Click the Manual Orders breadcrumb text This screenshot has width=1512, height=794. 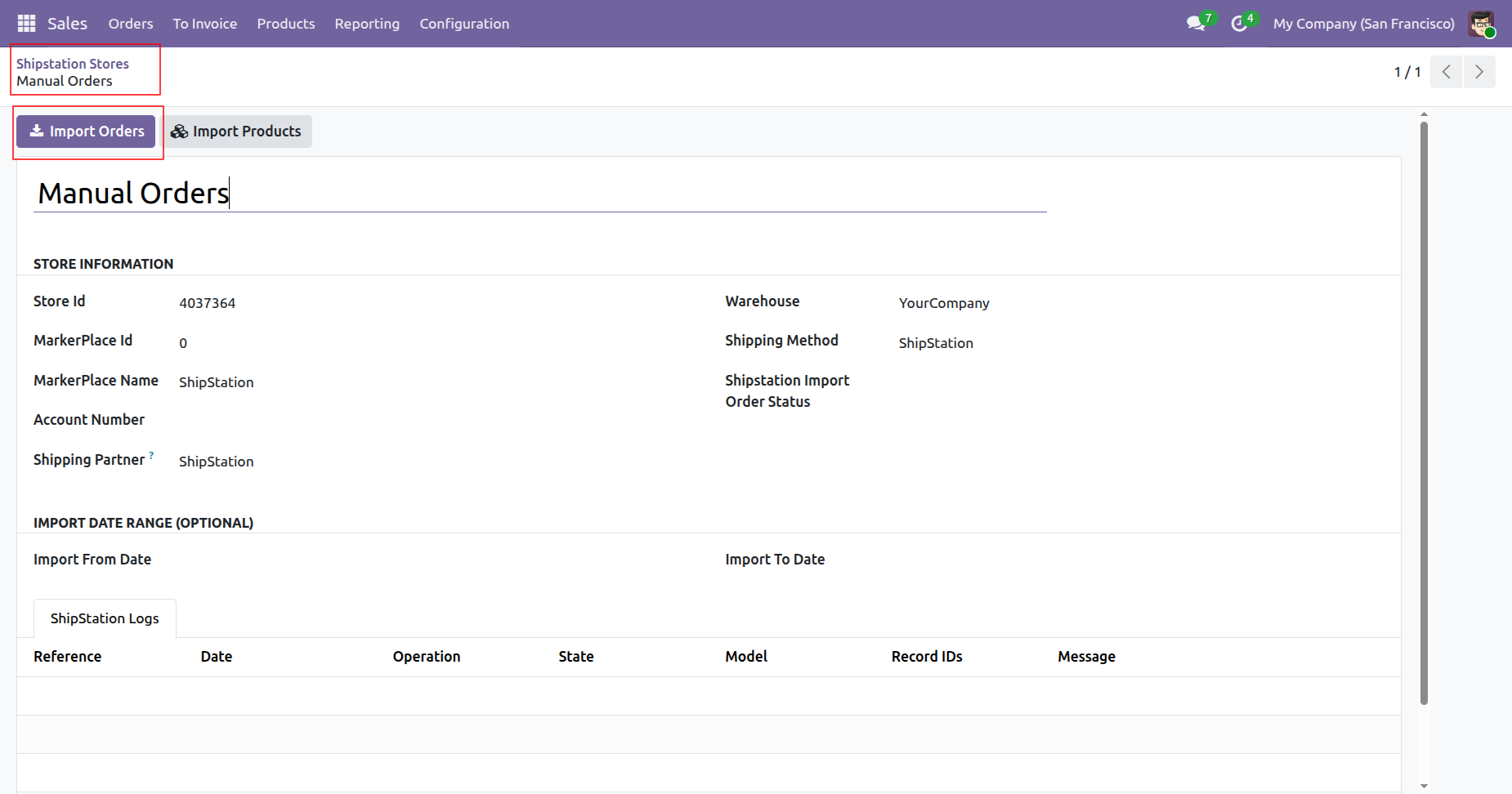[x=65, y=81]
